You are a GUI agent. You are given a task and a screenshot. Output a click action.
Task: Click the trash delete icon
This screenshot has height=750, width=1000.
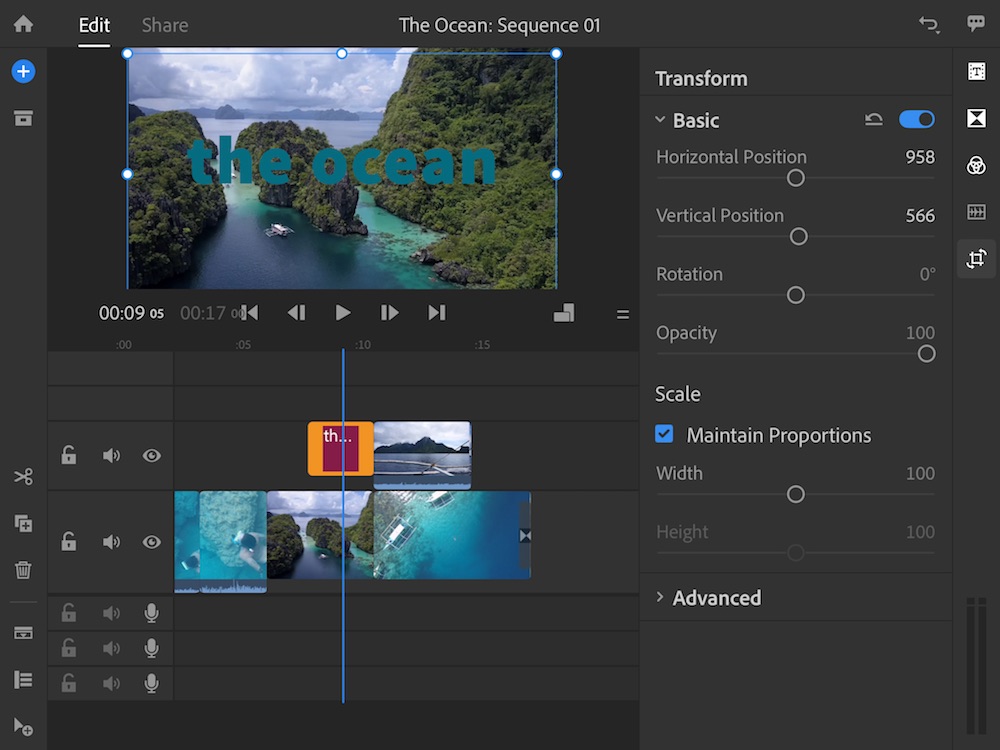click(23, 570)
